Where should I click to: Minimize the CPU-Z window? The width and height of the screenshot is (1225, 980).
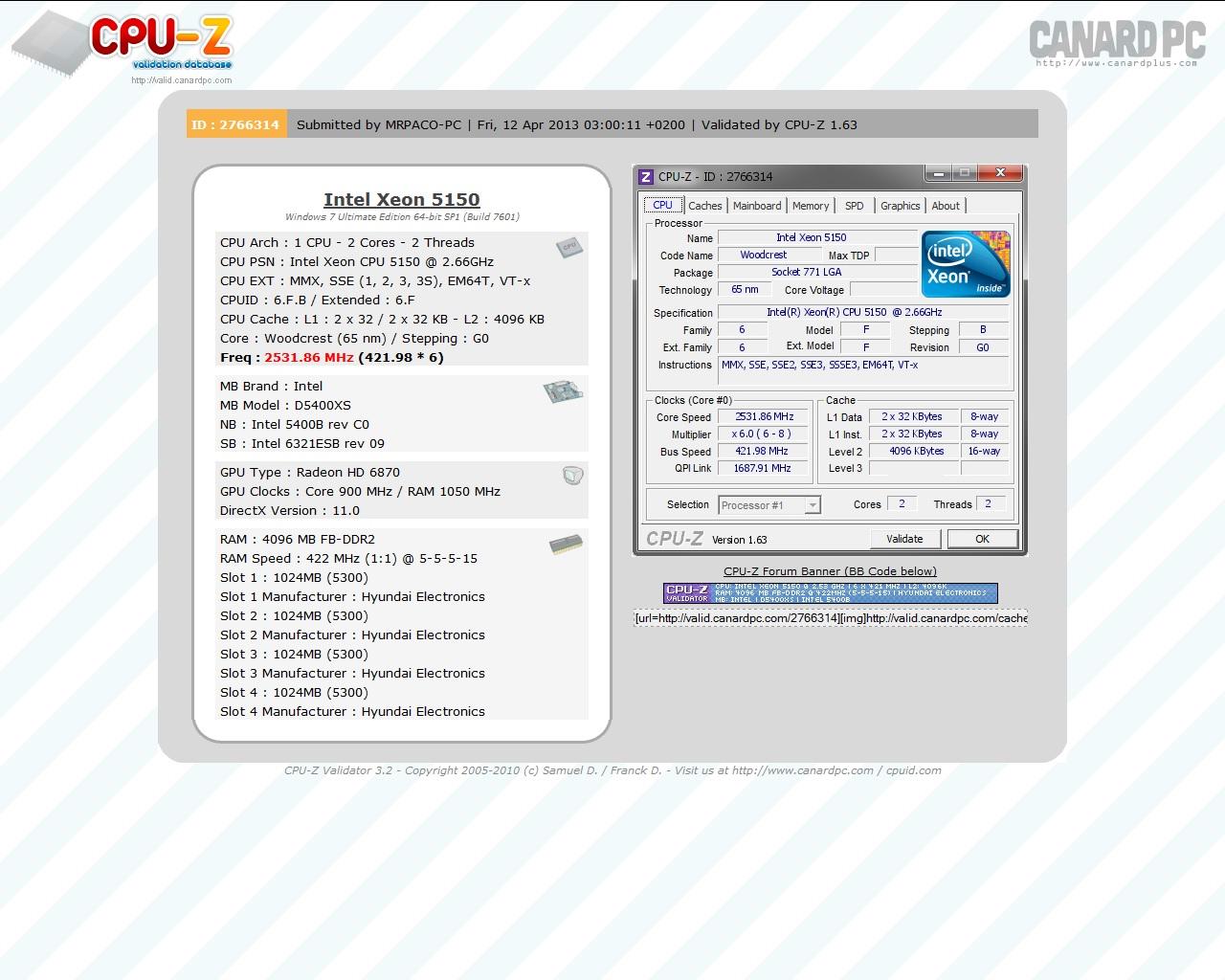click(939, 173)
